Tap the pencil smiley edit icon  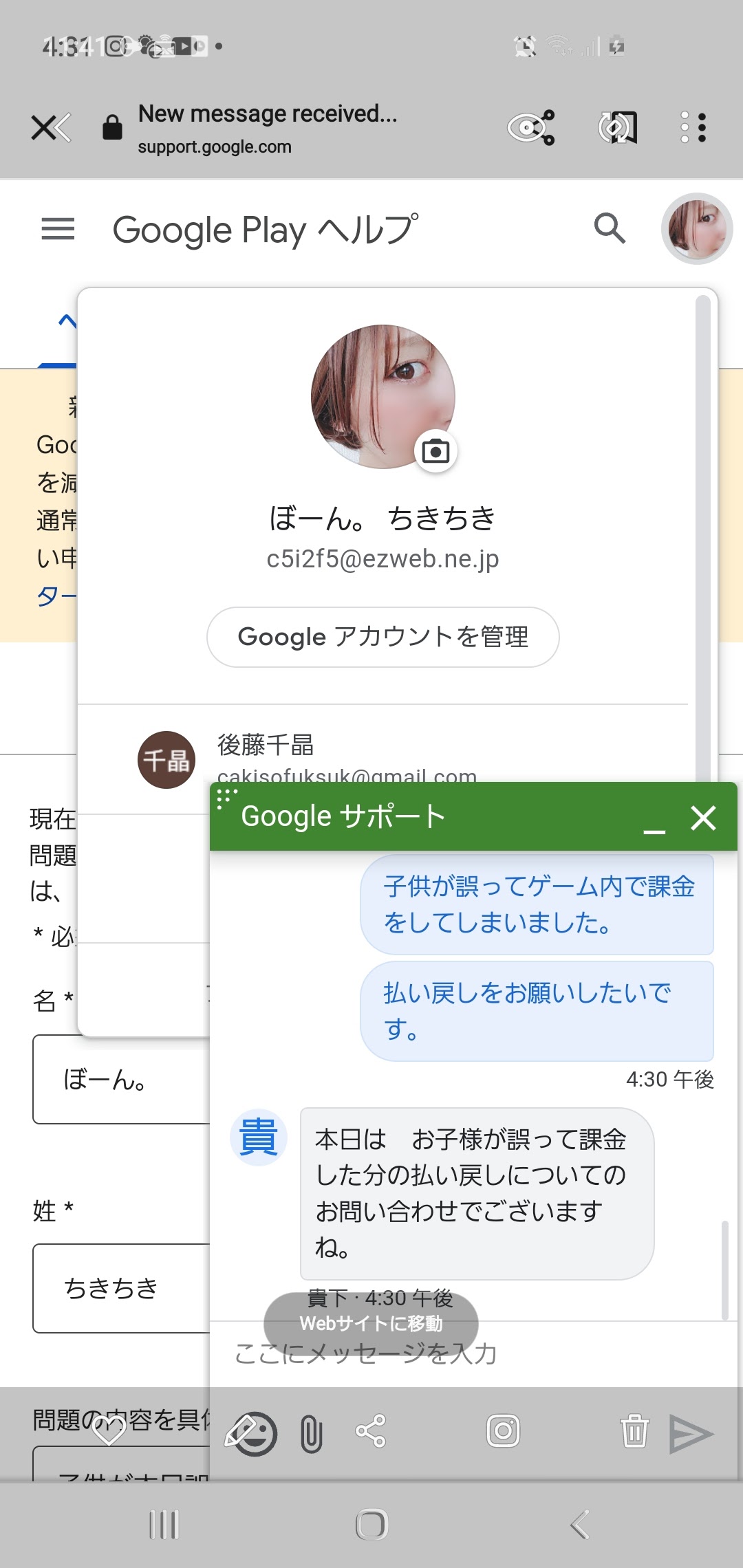(x=251, y=1433)
